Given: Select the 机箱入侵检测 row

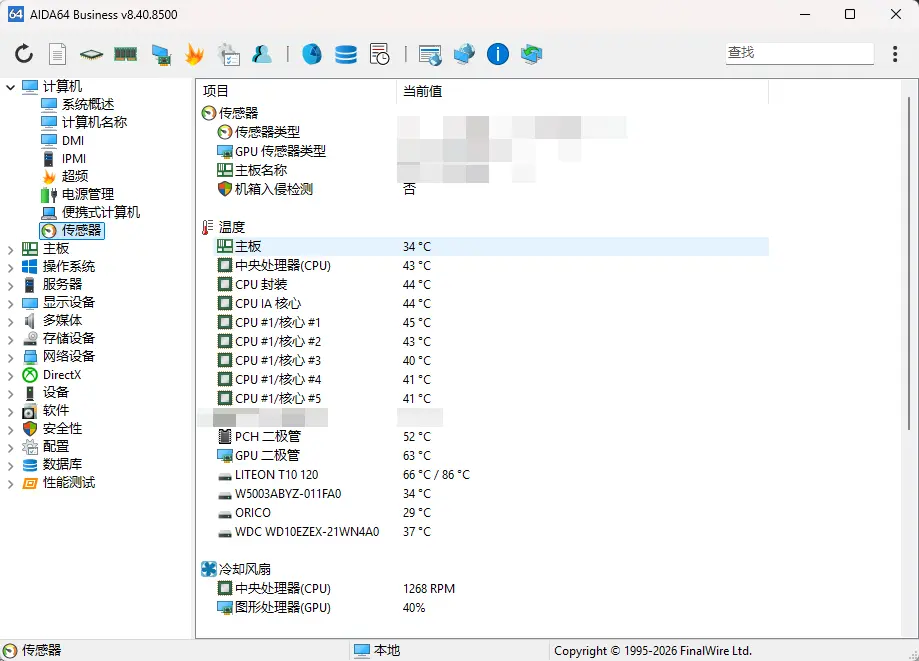Looking at the screenshot, I should [492, 189].
